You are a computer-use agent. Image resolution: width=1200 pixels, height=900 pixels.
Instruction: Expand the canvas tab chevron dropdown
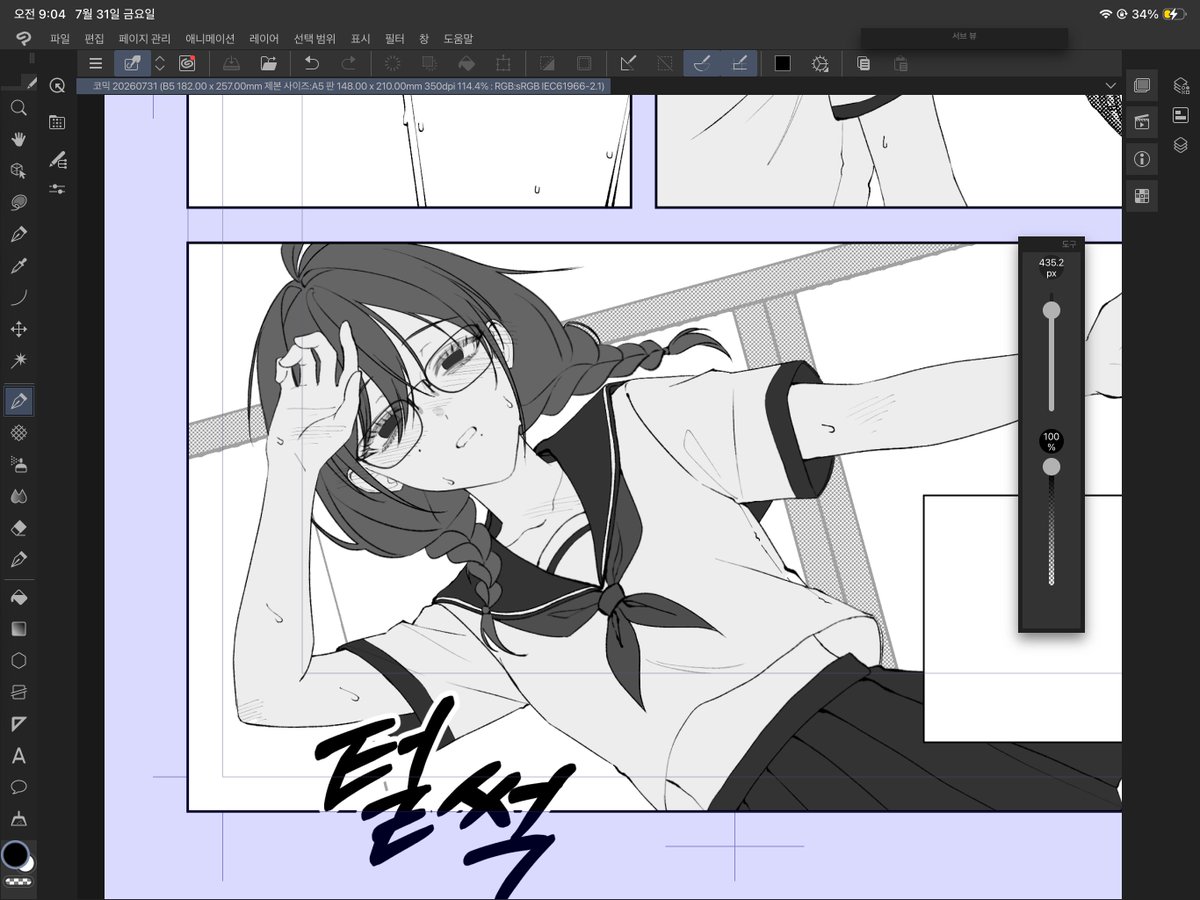pos(1111,86)
